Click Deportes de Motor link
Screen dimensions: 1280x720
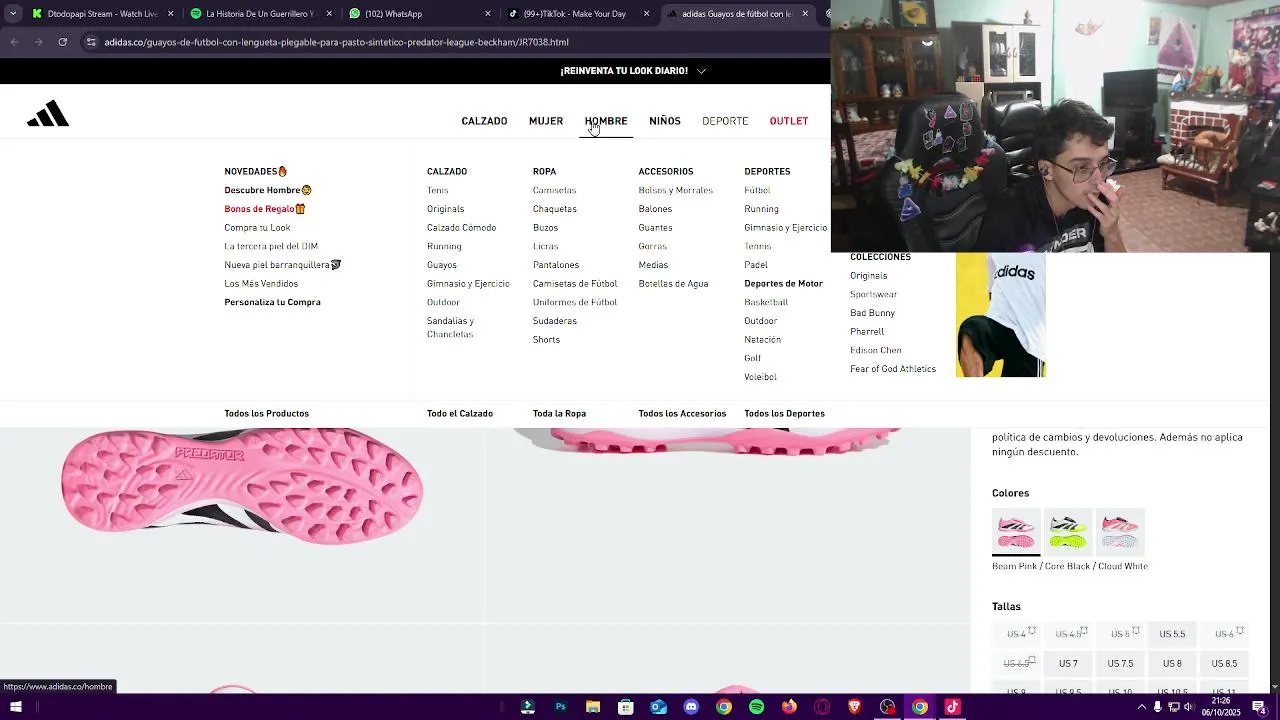coord(783,284)
